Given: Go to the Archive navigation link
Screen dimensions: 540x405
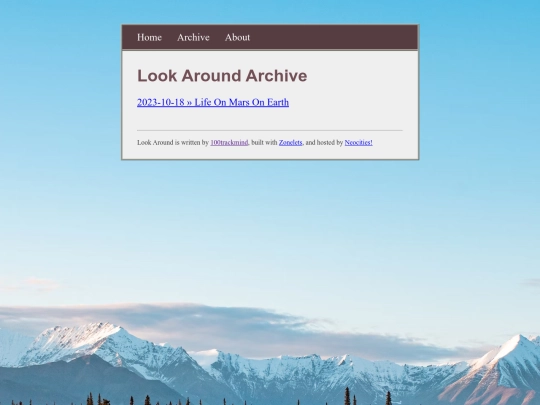Looking at the screenshot, I should pos(193,37).
